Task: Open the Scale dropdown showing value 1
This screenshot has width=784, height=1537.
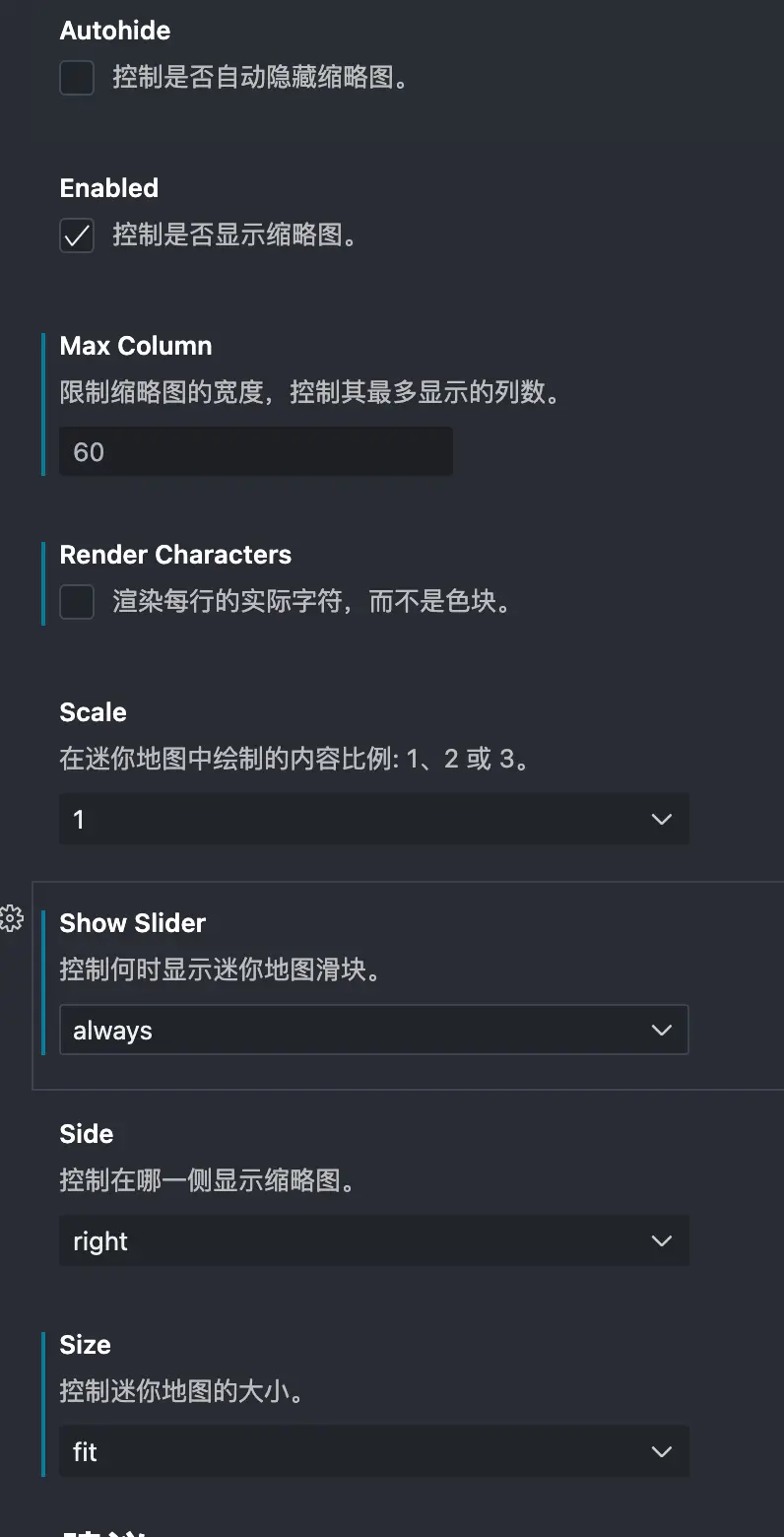Action: click(x=374, y=819)
